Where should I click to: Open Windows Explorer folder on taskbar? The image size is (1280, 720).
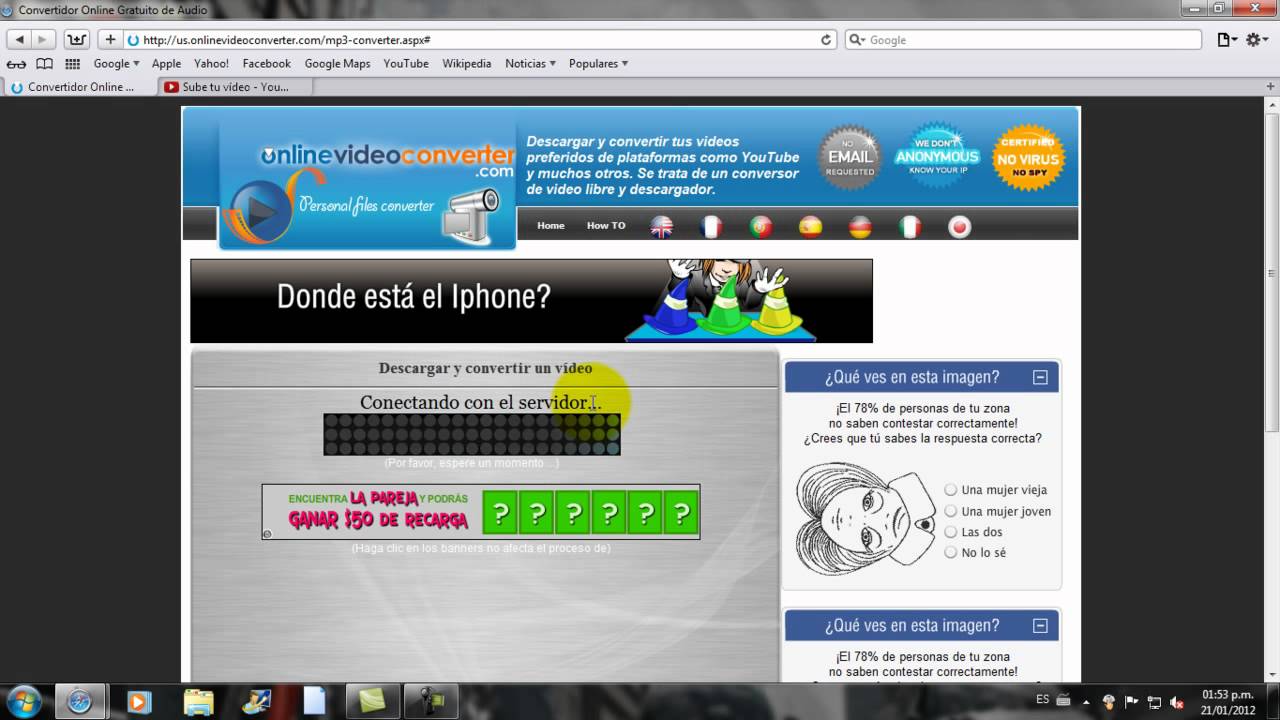pyautogui.click(x=198, y=701)
